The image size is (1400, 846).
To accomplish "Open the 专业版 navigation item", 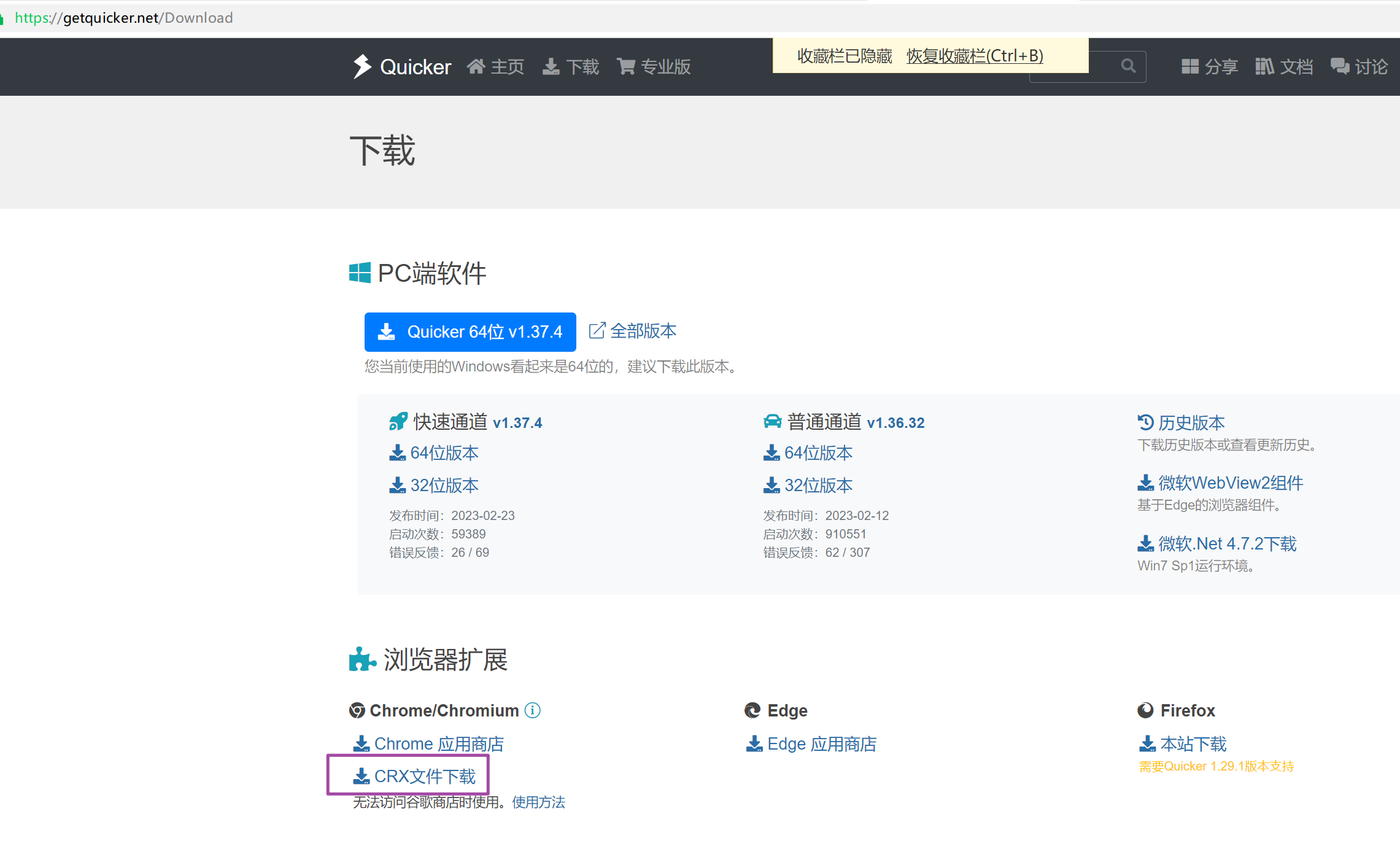I will (x=654, y=66).
